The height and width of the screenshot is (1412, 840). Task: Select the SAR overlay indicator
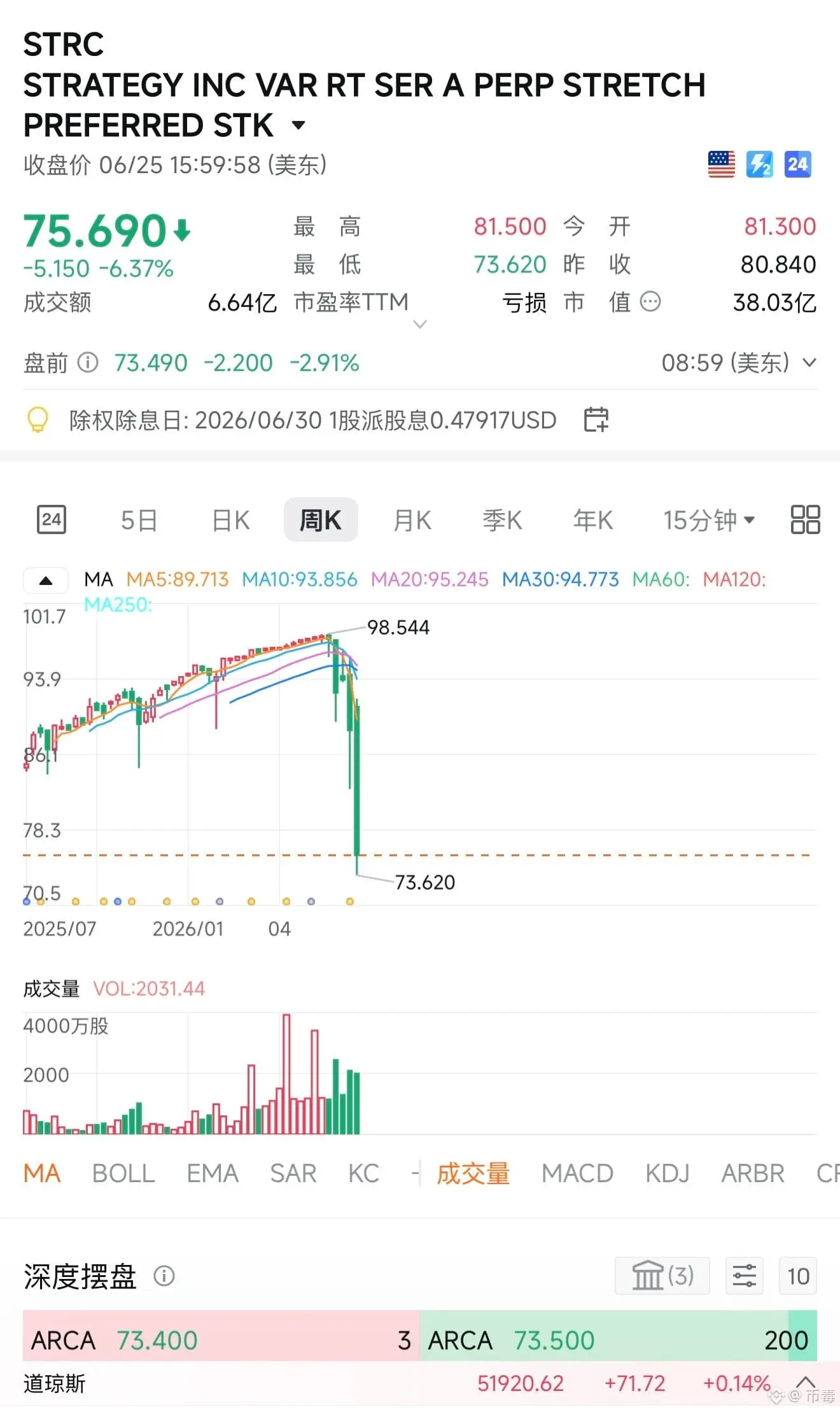click(293, 1173)
